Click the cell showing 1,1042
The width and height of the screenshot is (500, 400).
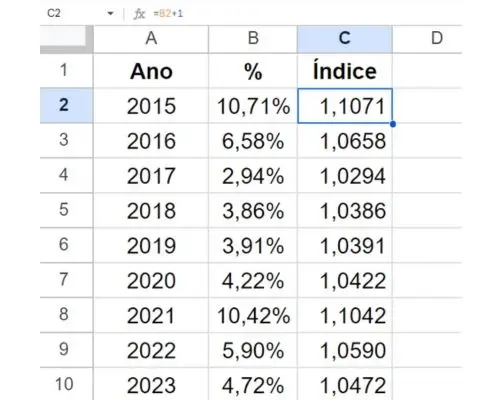click(x=345, y=315)
